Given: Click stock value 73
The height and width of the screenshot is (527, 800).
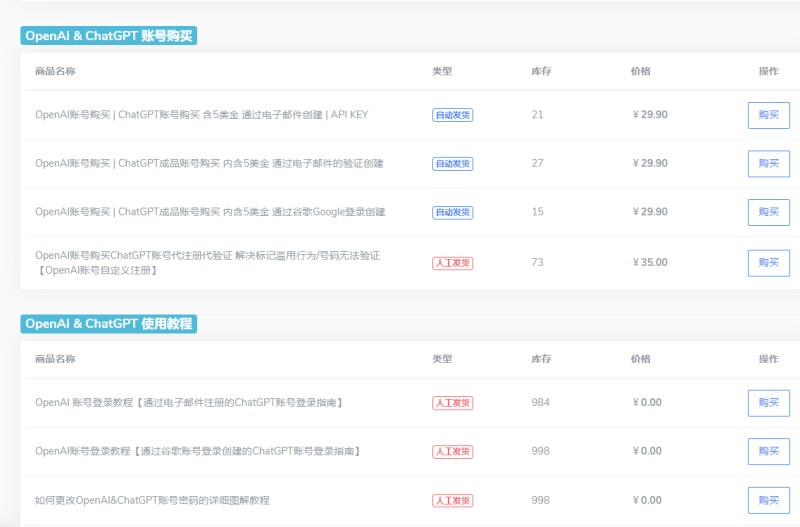Looking at the screenshot, I should pos(537,262).
